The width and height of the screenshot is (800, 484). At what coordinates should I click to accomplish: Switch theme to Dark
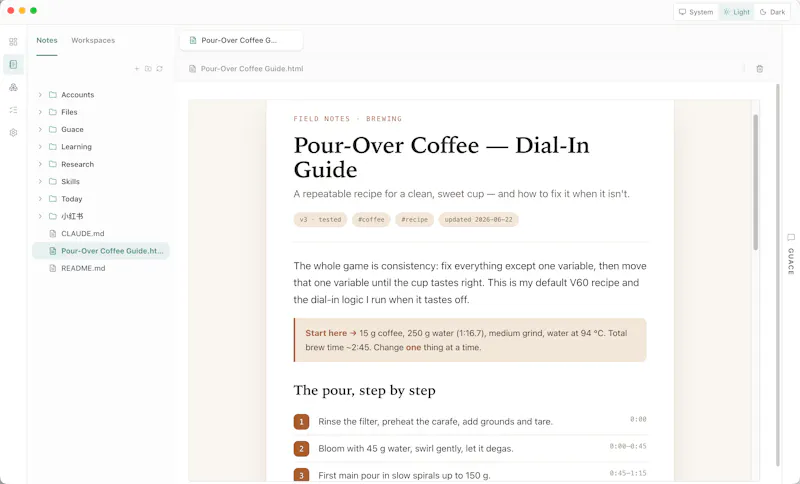pos(772,12)
